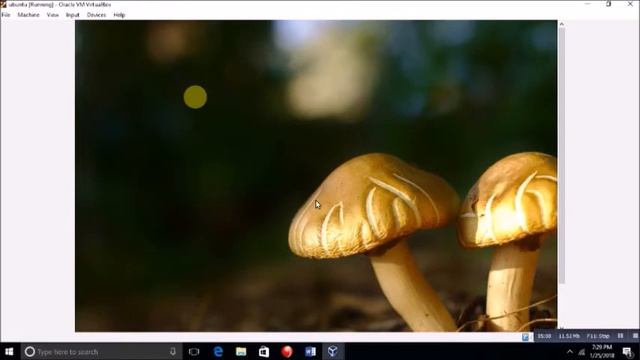Screen dimensions: 640x360
Task: Open the Help menu
Action: 119,15
